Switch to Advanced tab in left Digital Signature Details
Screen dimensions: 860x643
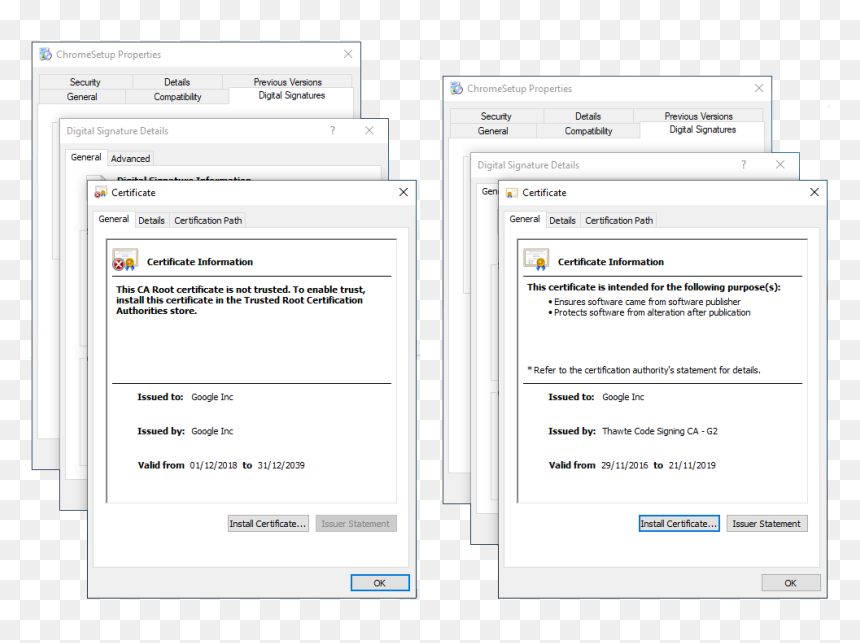(130, 159)
